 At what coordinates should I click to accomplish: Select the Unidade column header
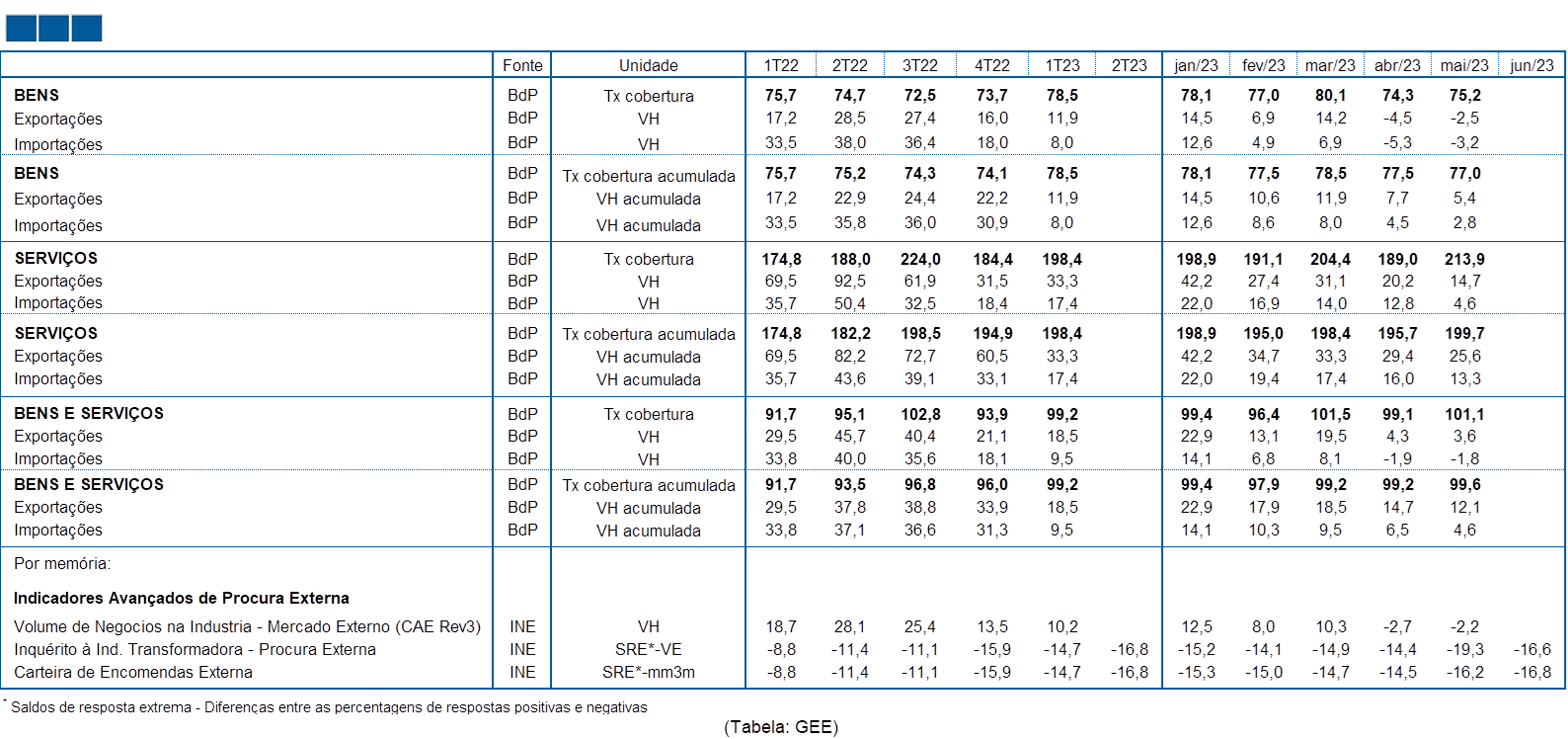point(649,65)
